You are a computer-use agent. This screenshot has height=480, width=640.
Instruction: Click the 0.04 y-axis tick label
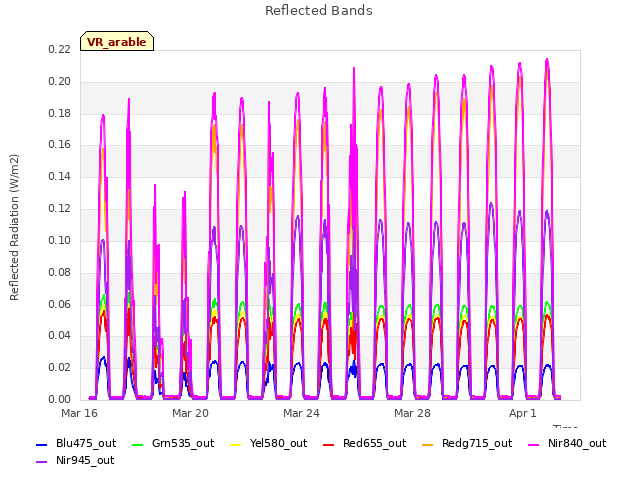59,336
